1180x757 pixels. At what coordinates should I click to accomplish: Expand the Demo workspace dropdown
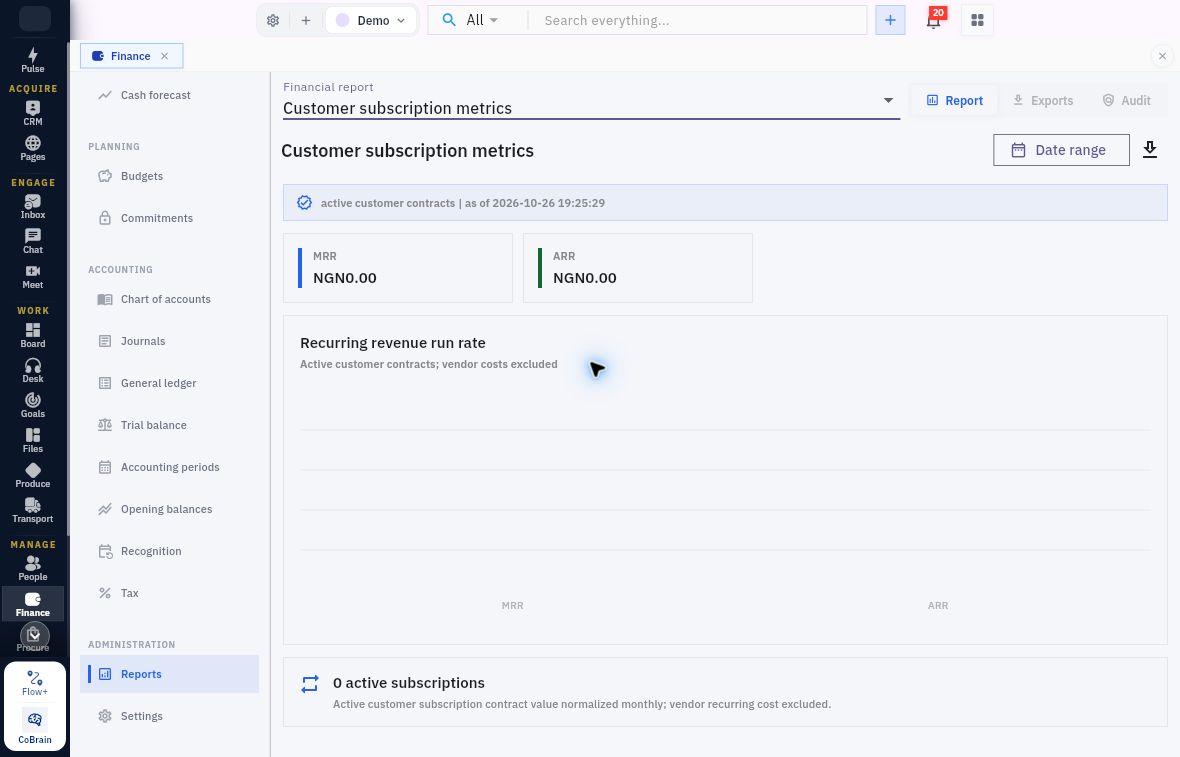[371, 20]
